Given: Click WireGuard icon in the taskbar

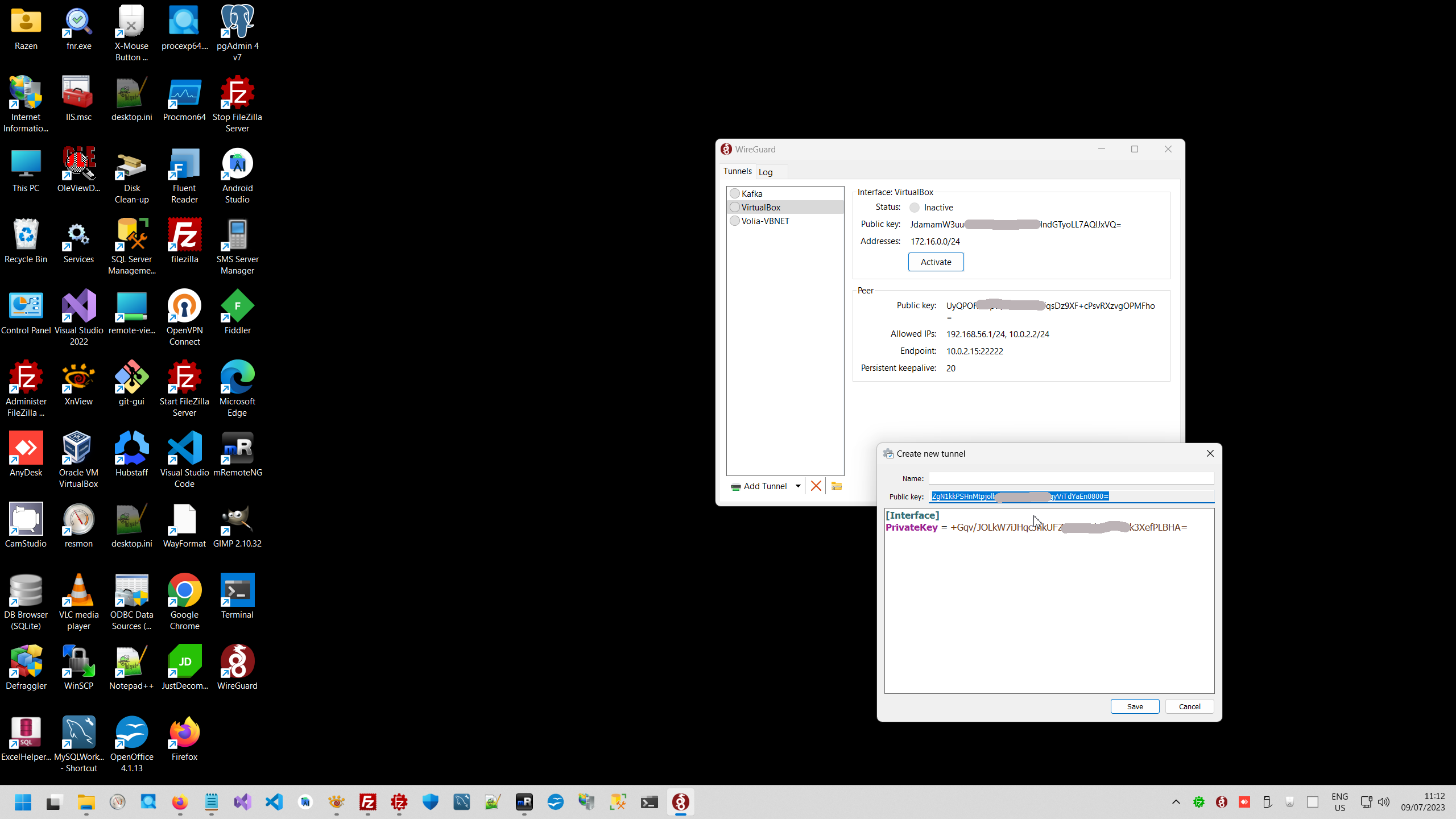Looking at the screenshot, I should [680, 802].
